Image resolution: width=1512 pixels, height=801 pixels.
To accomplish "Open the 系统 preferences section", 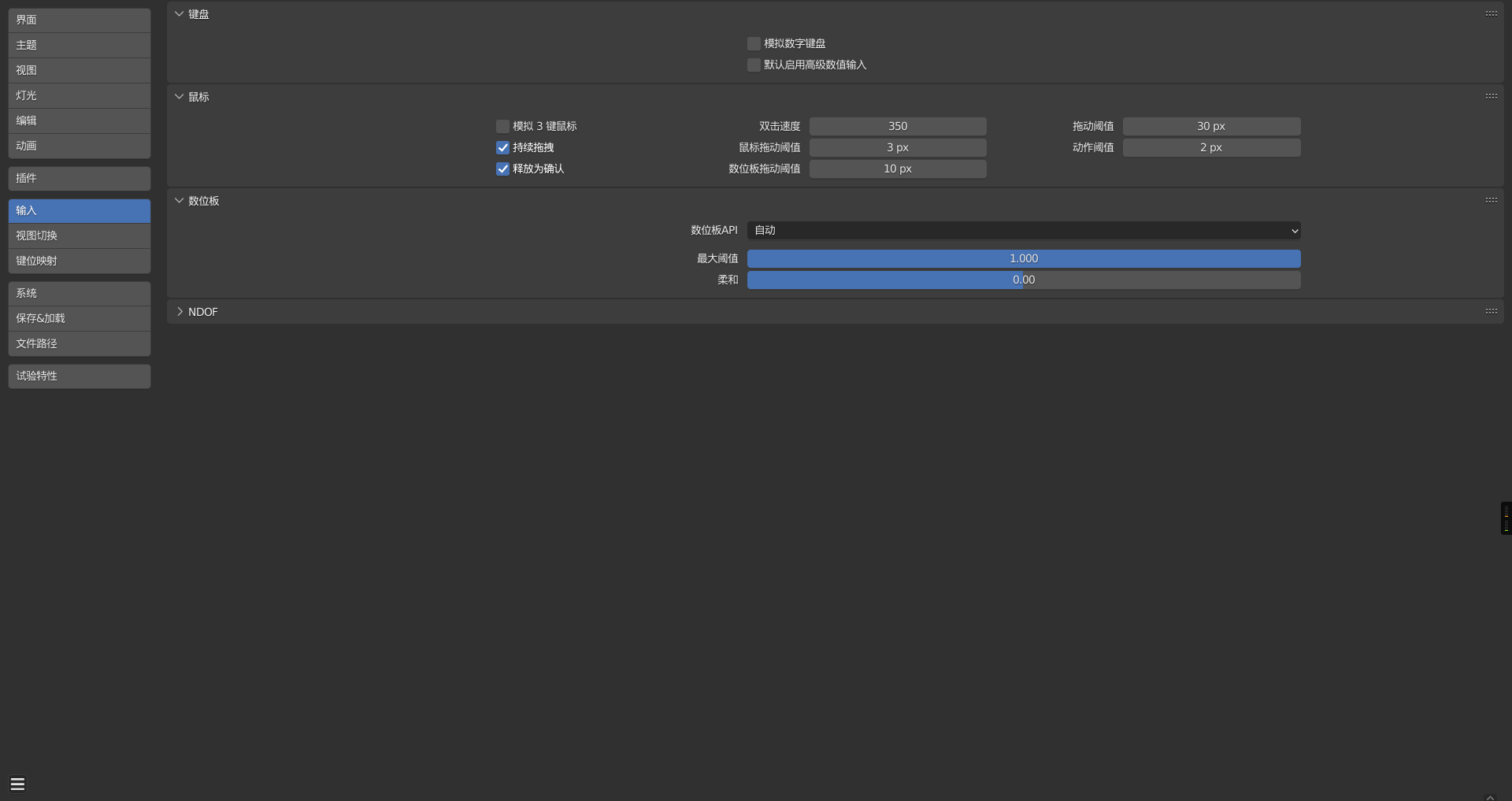I will pyautogui.click(x=80, y=293).
